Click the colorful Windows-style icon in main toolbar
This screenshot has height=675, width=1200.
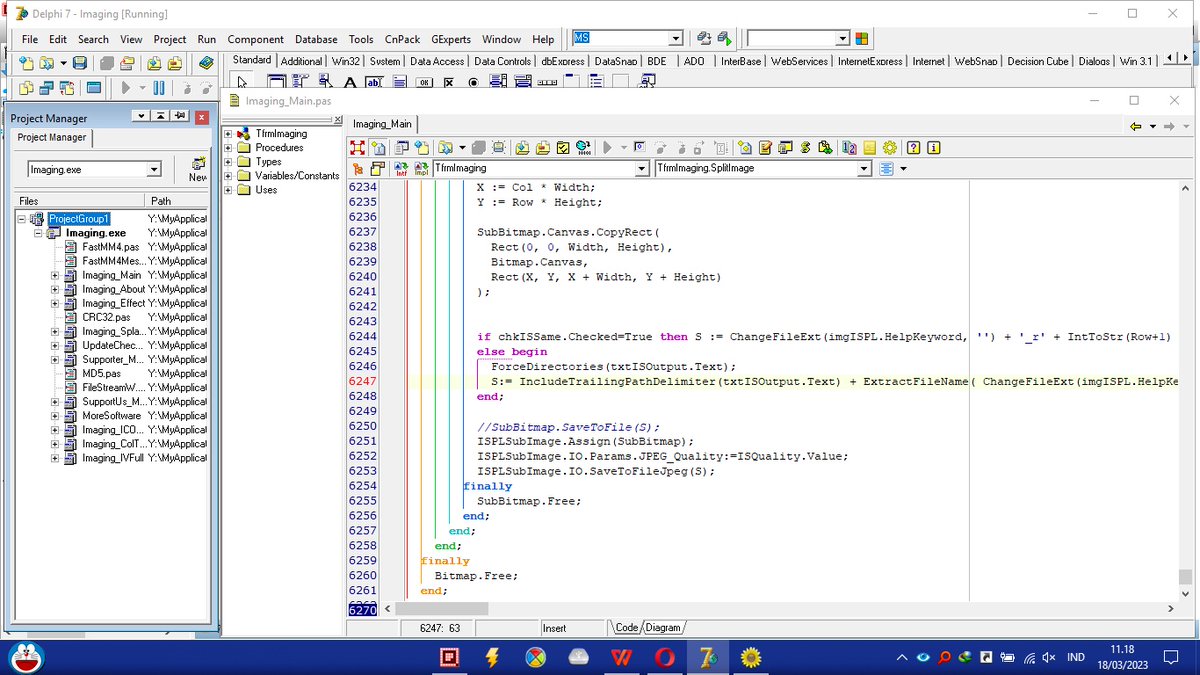861,38
